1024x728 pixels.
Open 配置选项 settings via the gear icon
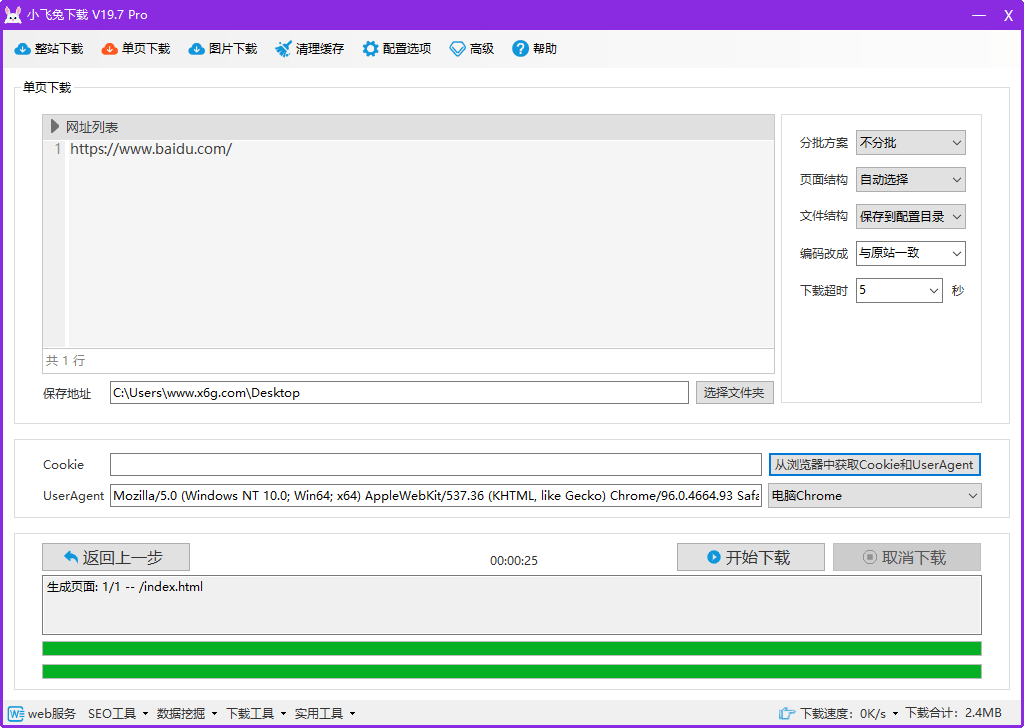pos(371,48)
